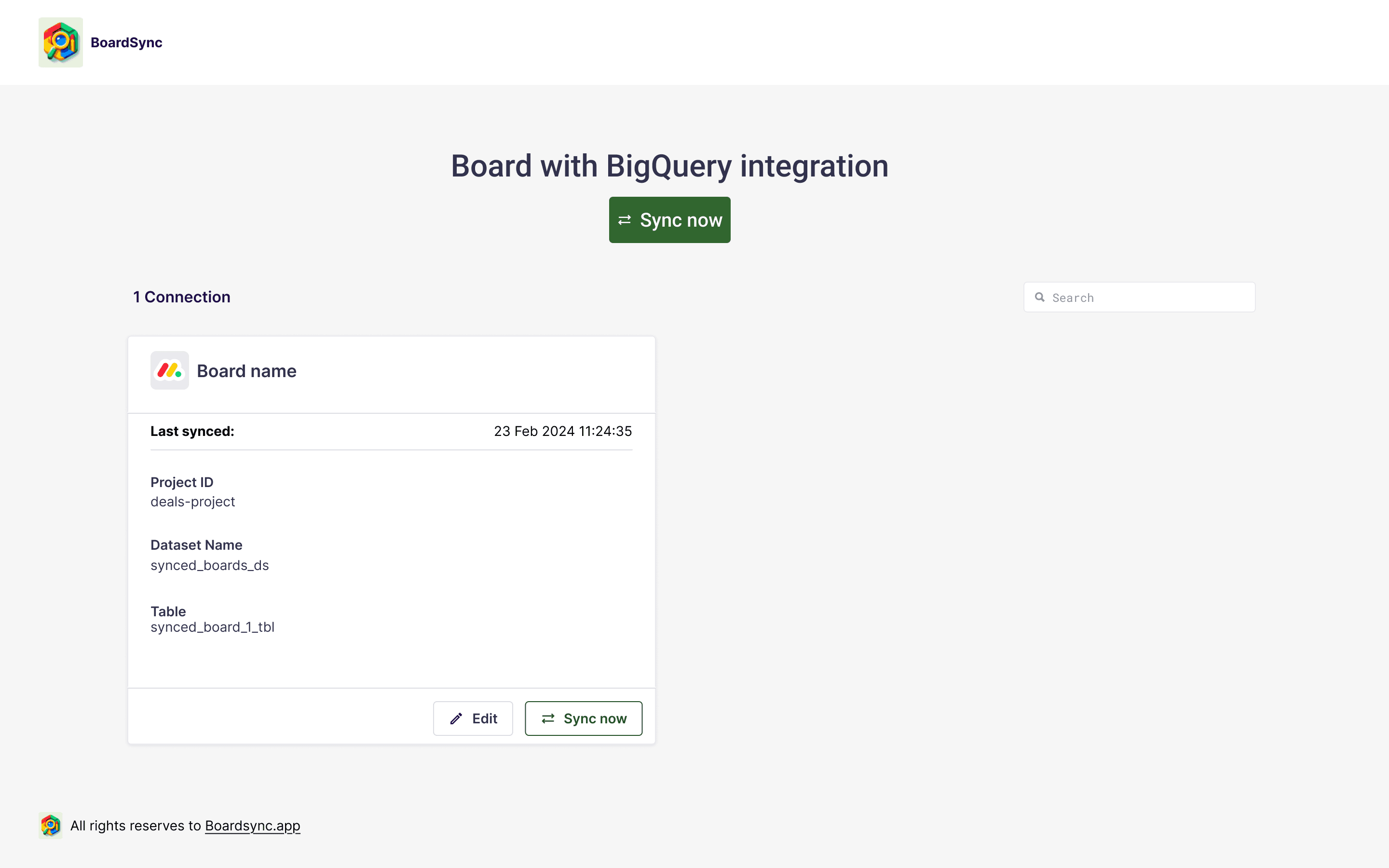The image size is (1389, 868).
Task: Click the Board with BigQuery integration heading
Action: (x=669, y=166)
